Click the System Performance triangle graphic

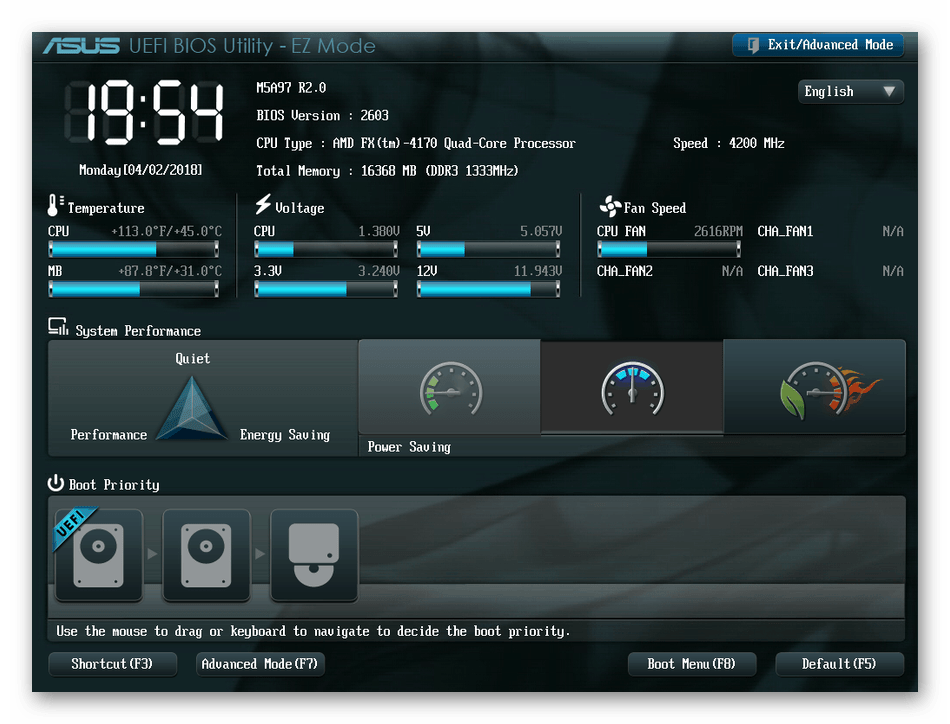(193, 409)
